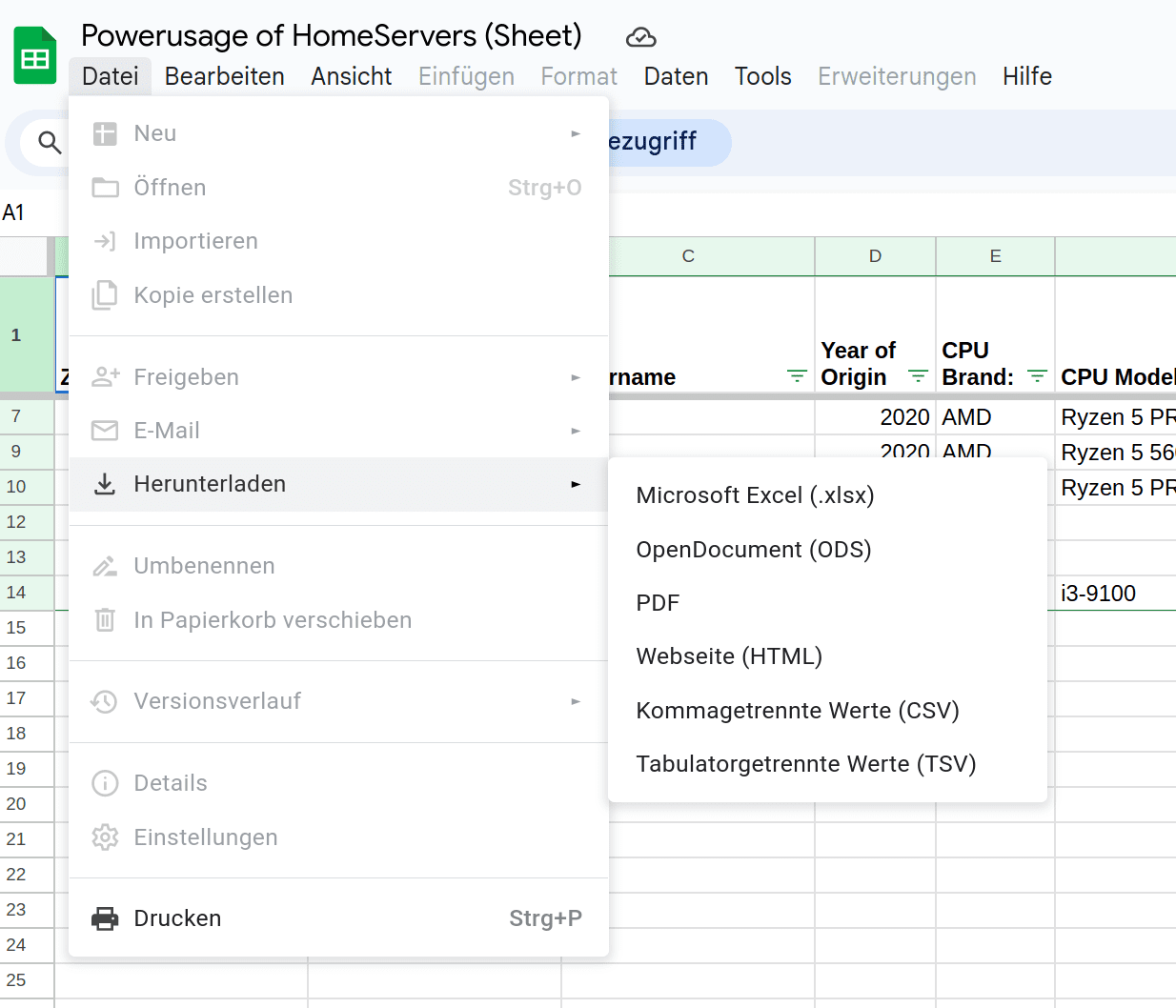The height and width of the screenshot is (1008, 1176).
Task: Select column D header
Action: (x=875, y=256)
